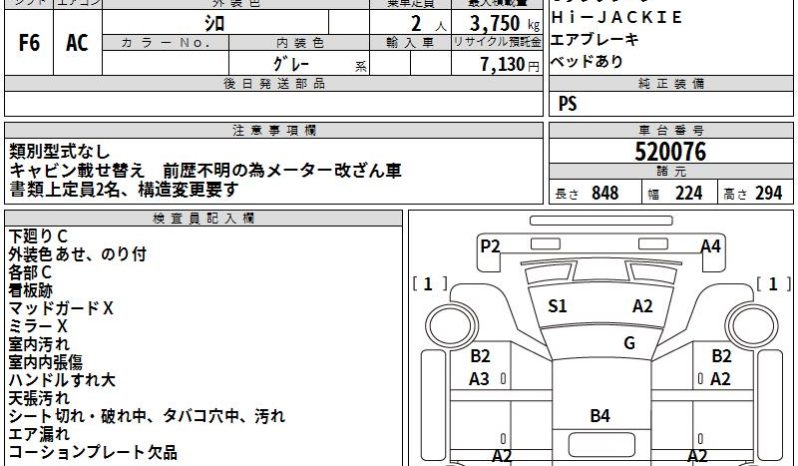This screenshot has width=798, height=466.
Task: Click the 検査員記入欄 section header
Action: pos(203,218)
